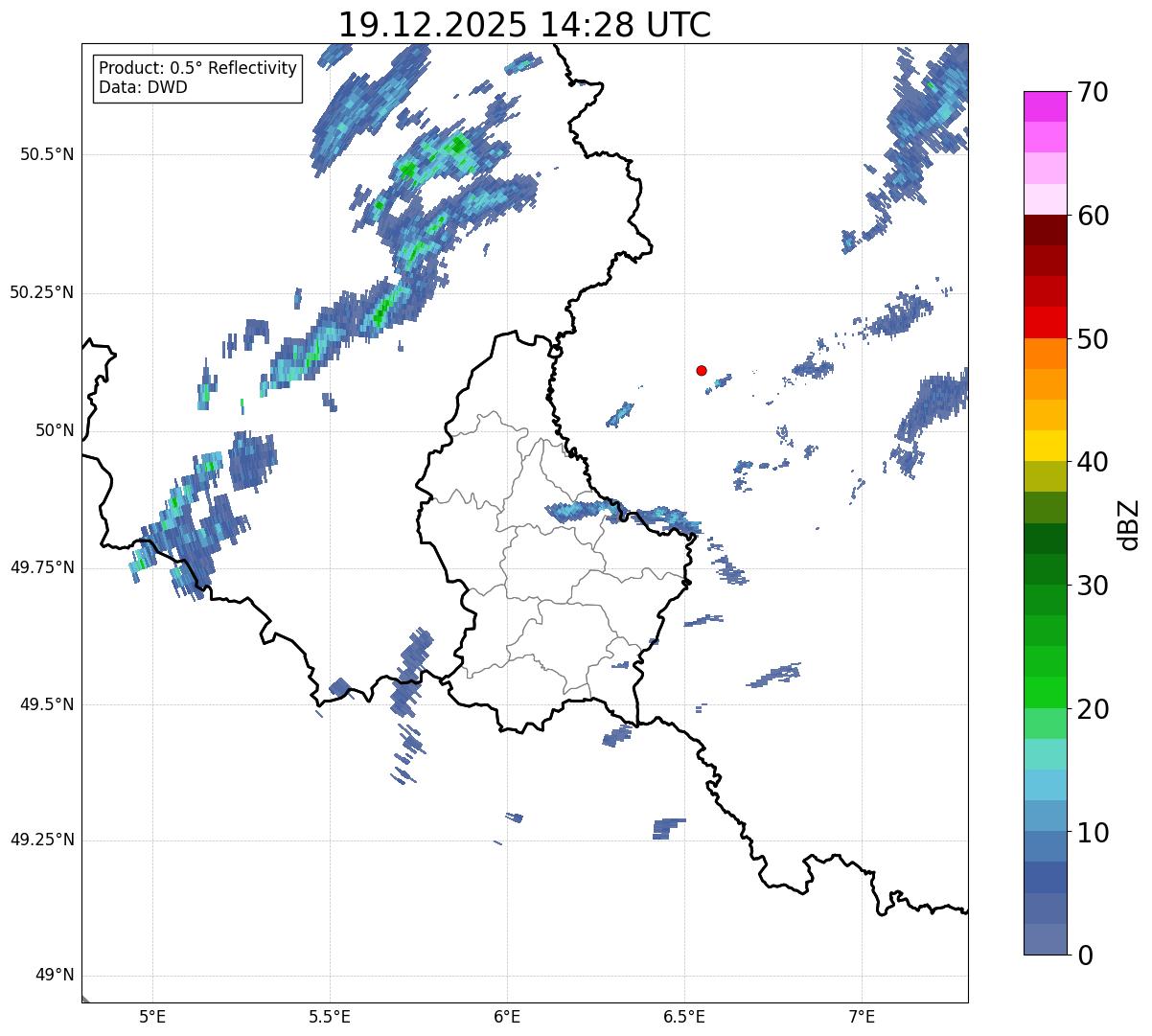Click the title '19.12.2025 14:28 UTC'

(x=524, y=25)
